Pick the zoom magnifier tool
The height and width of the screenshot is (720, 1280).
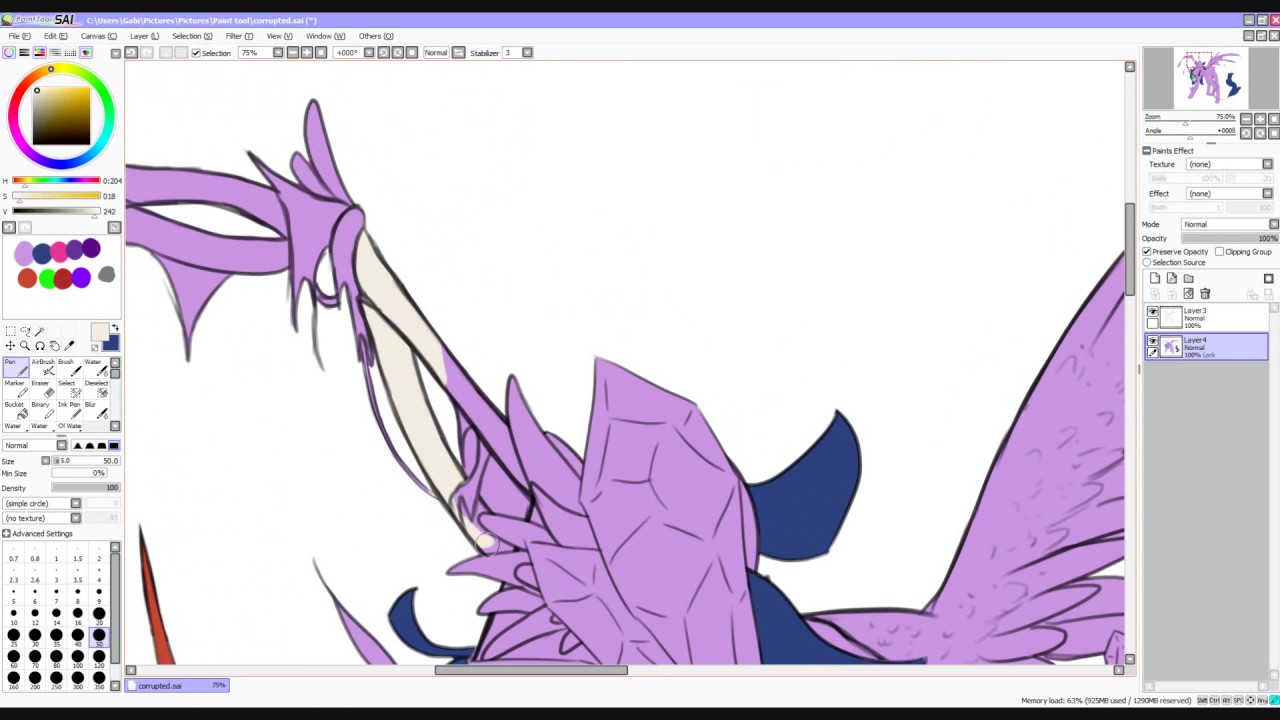click(25, 346)
